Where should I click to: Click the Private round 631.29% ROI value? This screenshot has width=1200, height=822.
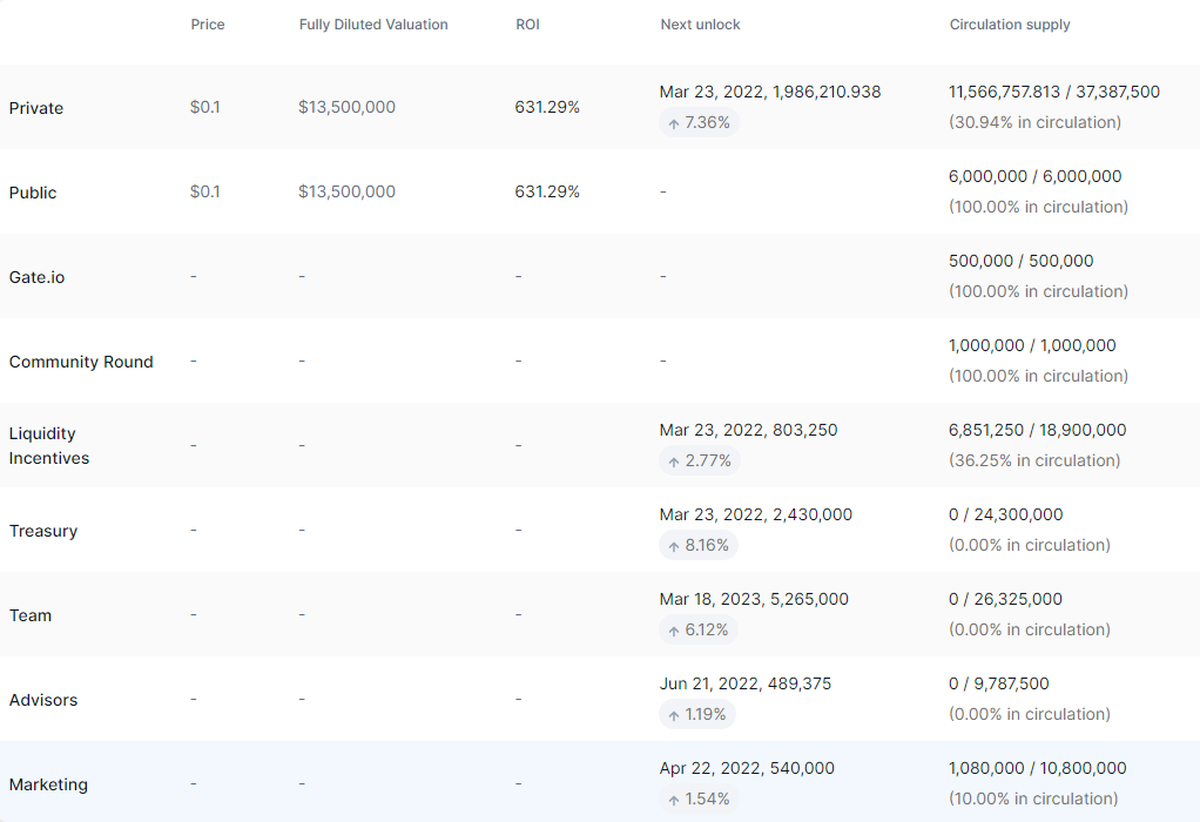pos(547,107)
